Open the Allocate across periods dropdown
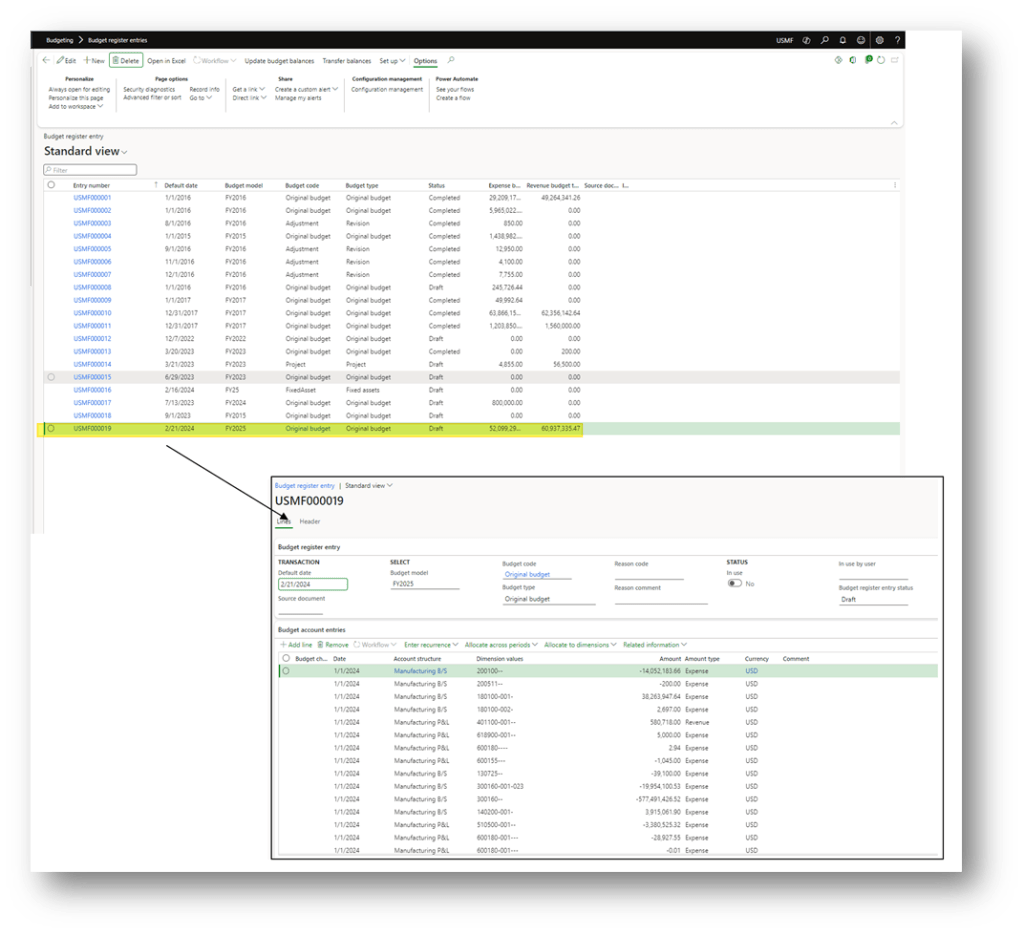The image size is (1024, 934). (501, 645)
